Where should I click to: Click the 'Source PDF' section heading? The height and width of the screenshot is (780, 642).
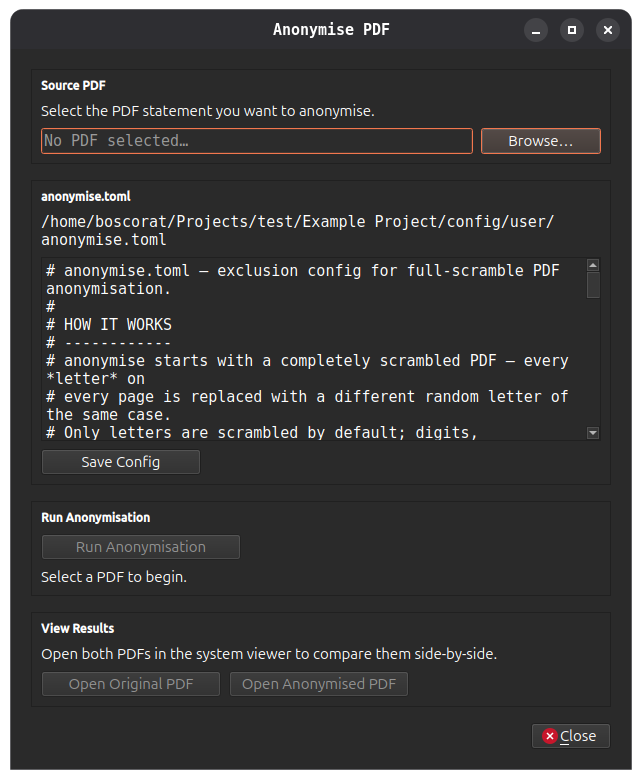tap(73, 86)
